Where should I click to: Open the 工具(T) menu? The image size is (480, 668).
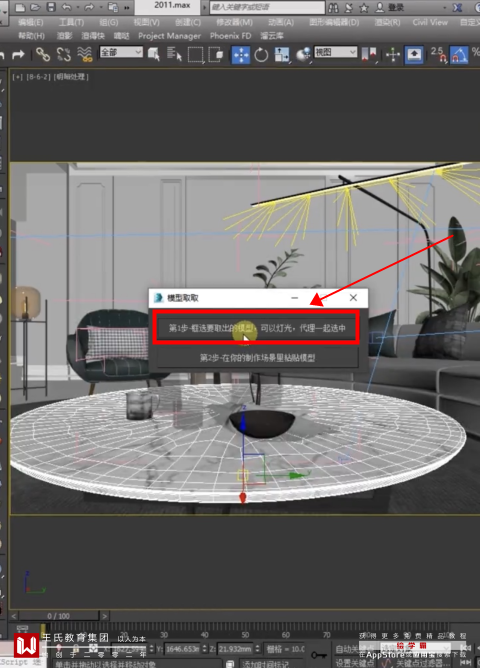(x=71, y=22)
